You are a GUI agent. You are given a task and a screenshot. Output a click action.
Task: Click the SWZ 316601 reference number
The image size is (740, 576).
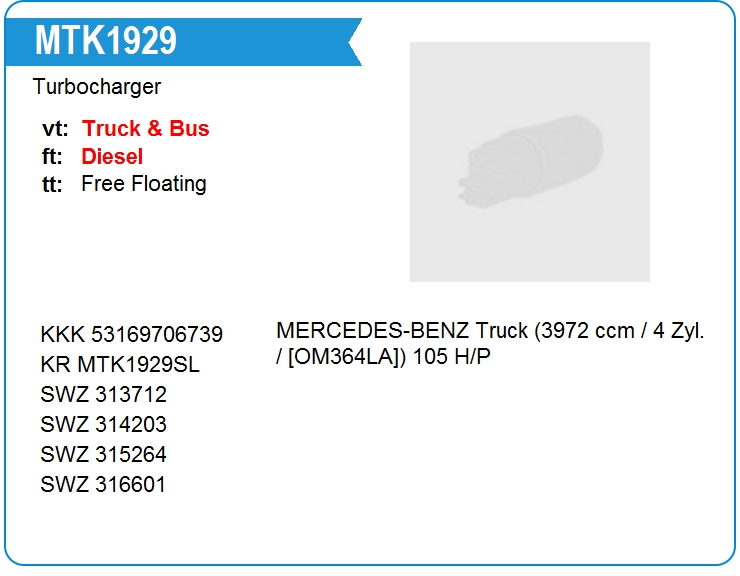pyautogui.click(x=103, y=485)
